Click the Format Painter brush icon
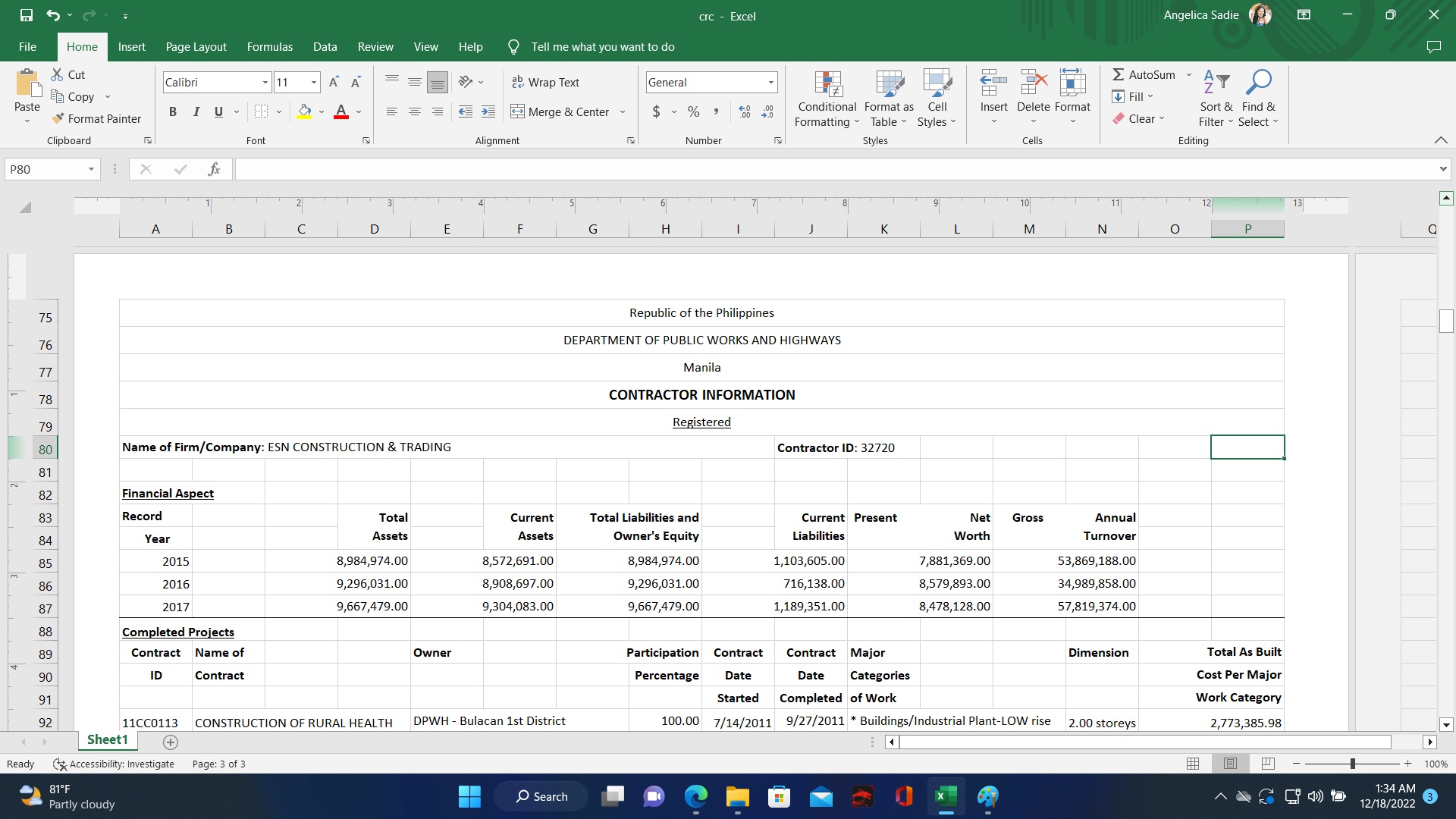Screen dimensions: 1456x819 (58, 119)
